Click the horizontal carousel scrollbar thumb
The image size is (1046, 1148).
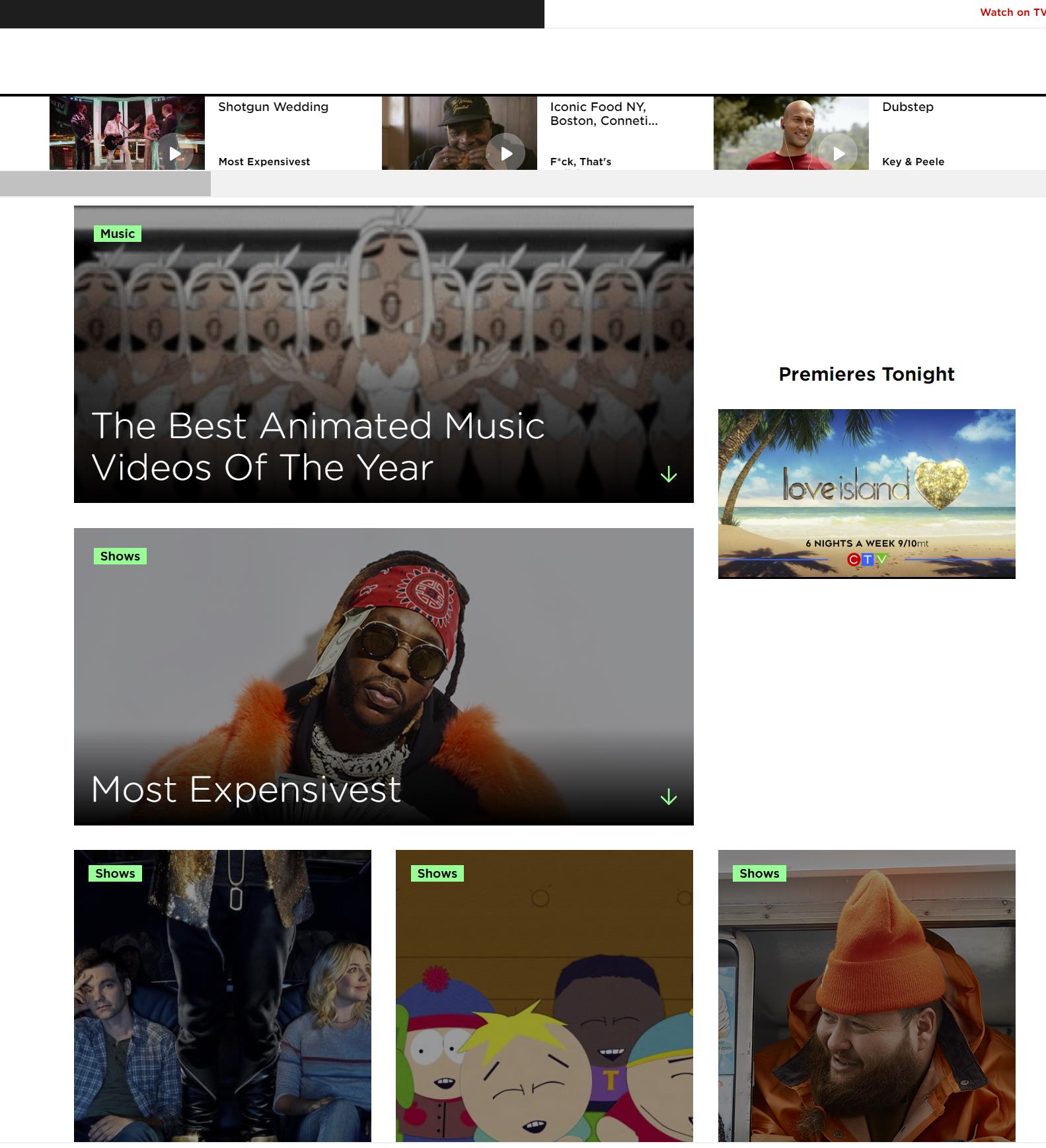pos(105,184)
